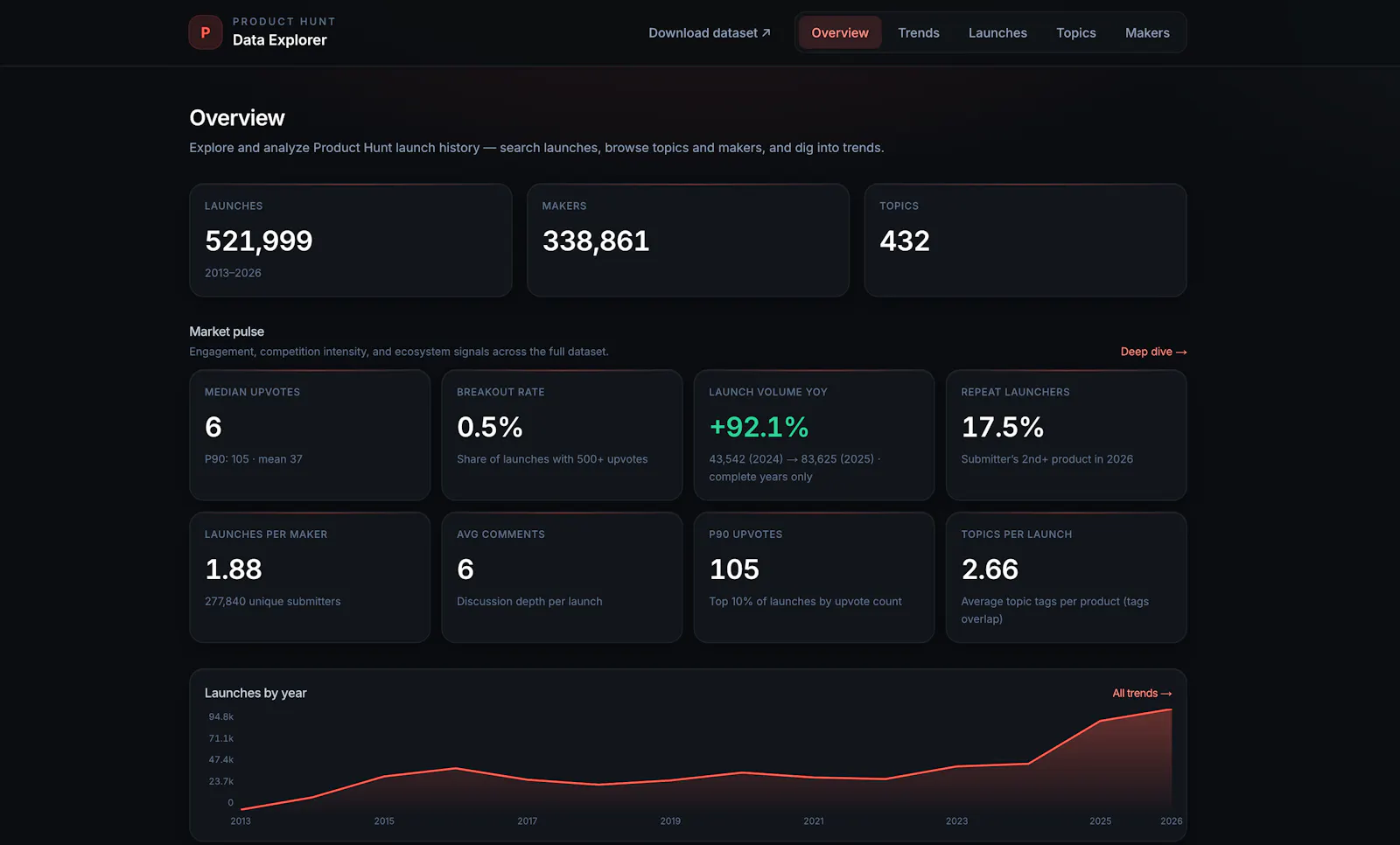This screenshot has width=1400, height=845.
Task: Click the Overview page heading
Action: (x=237, y=118)
